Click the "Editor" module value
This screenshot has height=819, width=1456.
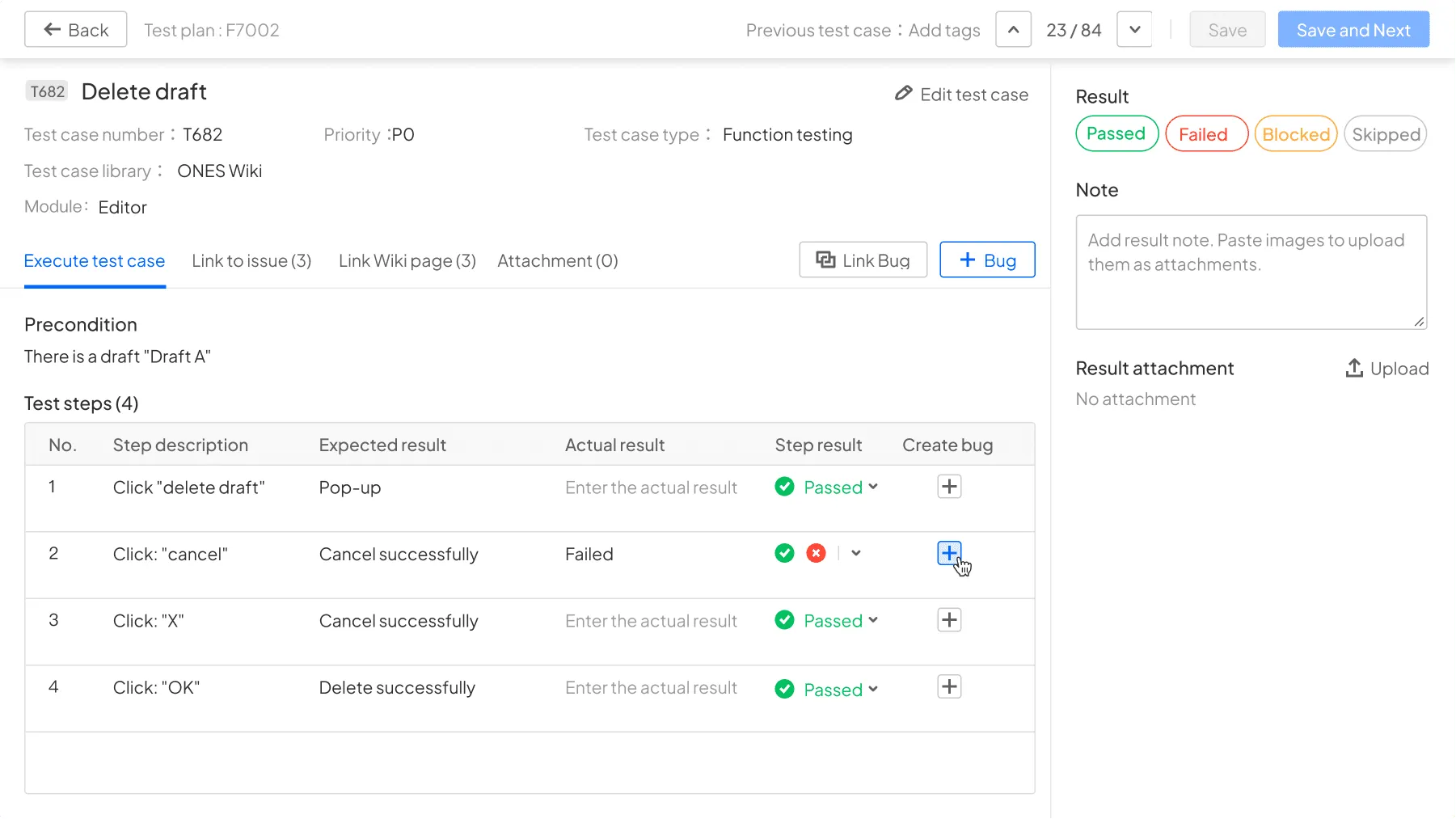(123, 207)
